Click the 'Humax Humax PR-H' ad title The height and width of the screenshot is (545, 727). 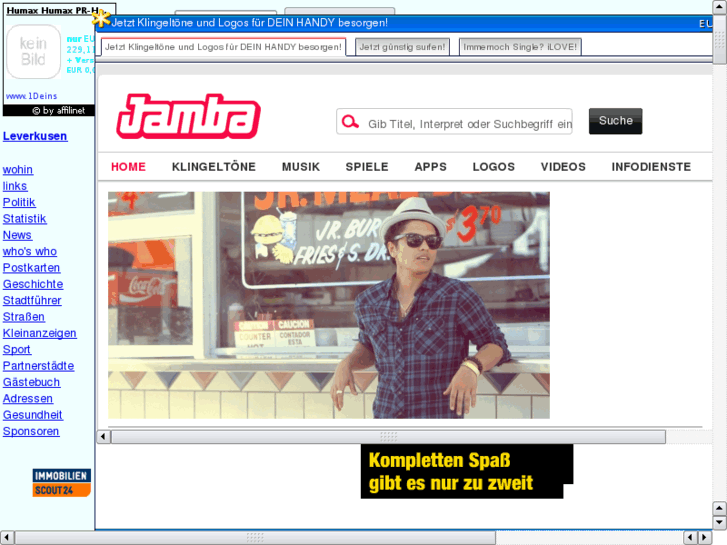coord(53,10)
